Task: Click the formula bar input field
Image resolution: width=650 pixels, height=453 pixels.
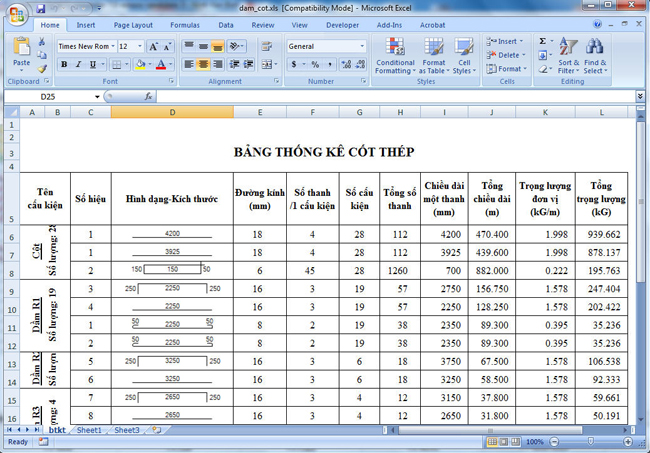Action: (x=390, y=97)
